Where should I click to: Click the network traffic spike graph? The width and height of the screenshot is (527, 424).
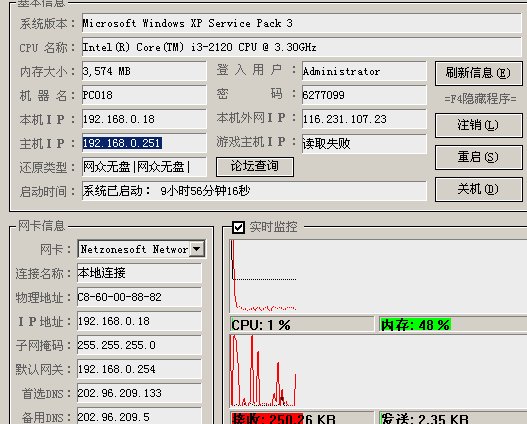(x=378, y=371)
